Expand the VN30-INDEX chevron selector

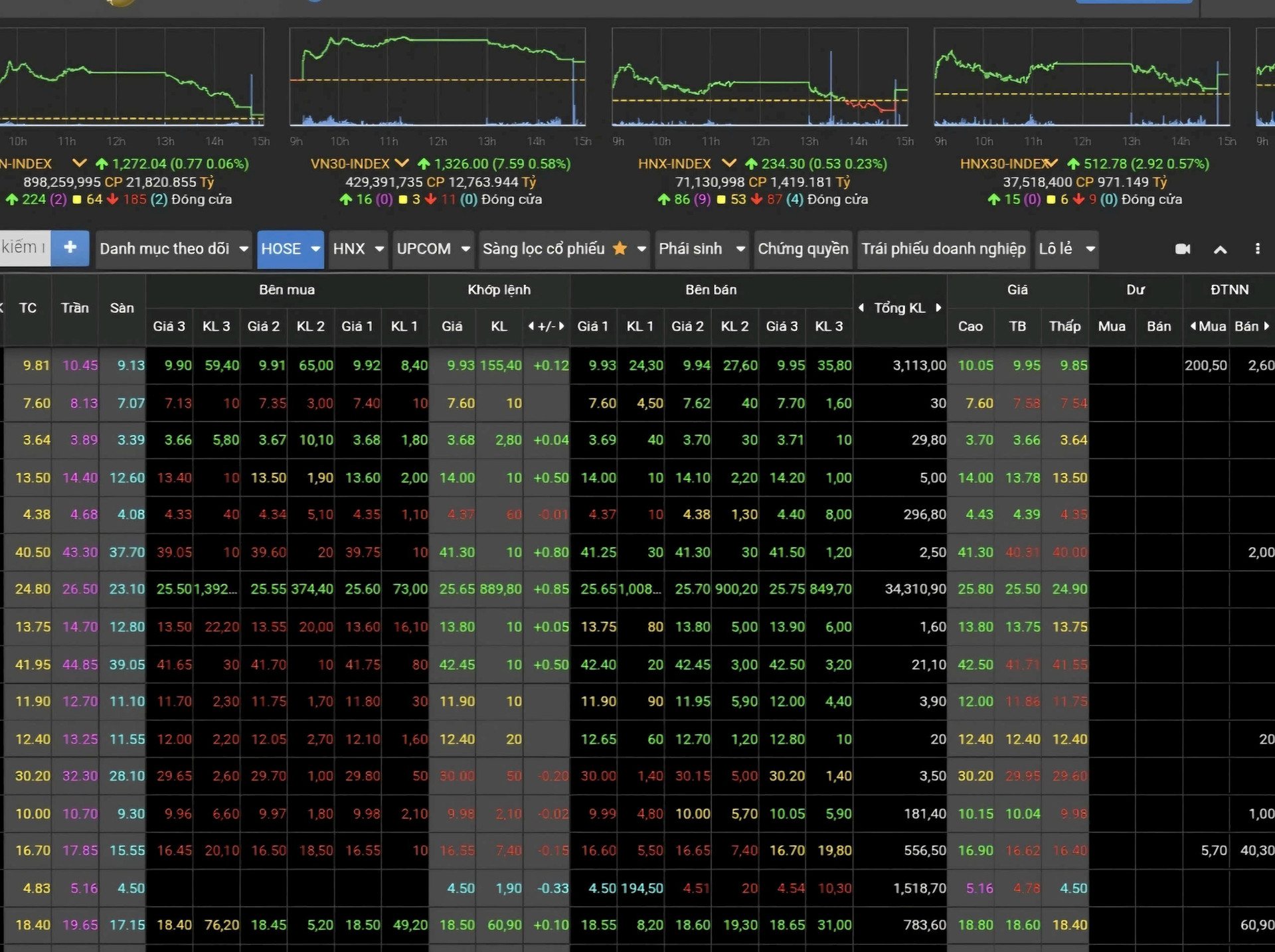(402, 163)
